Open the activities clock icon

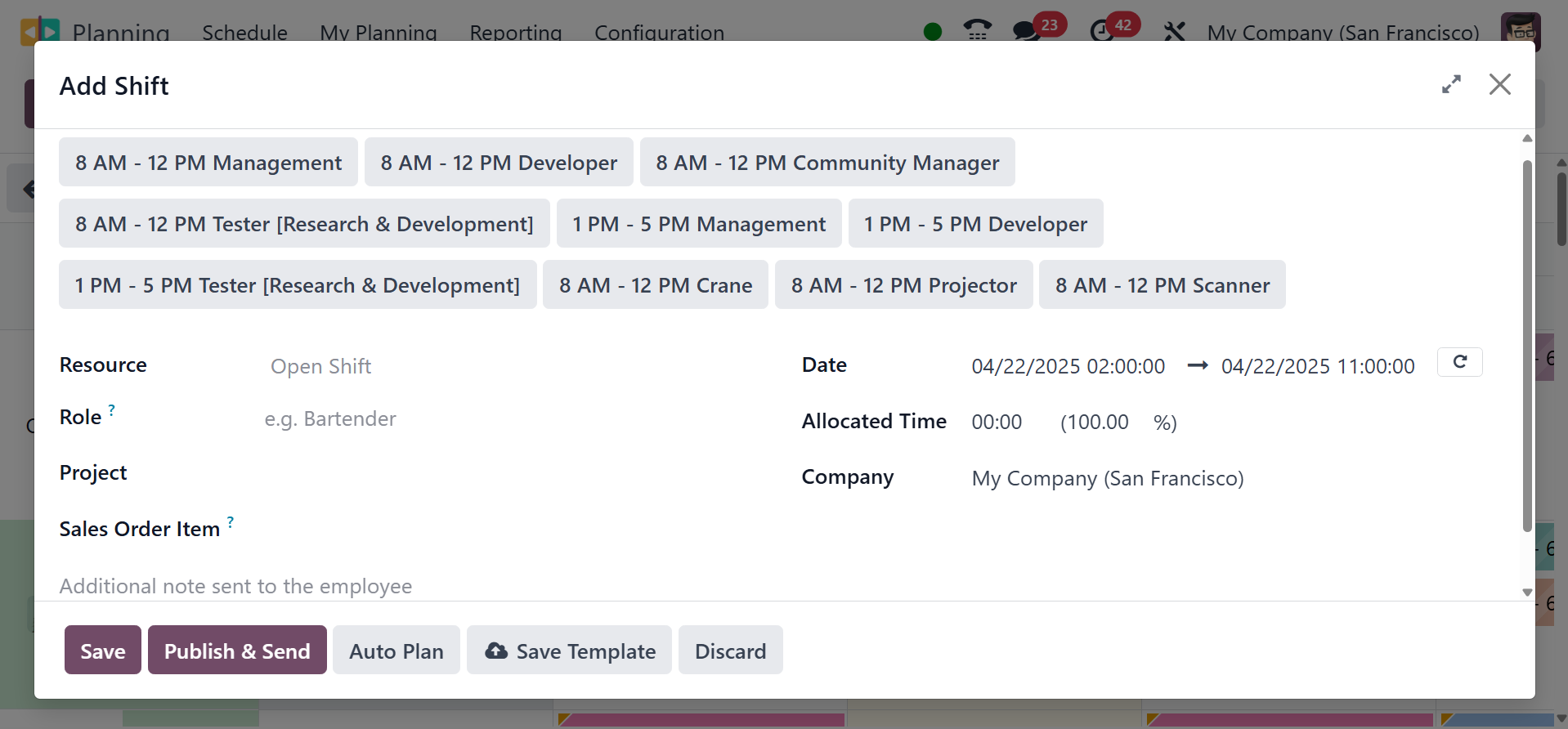pyautogui.click(x=1102, y=32)
